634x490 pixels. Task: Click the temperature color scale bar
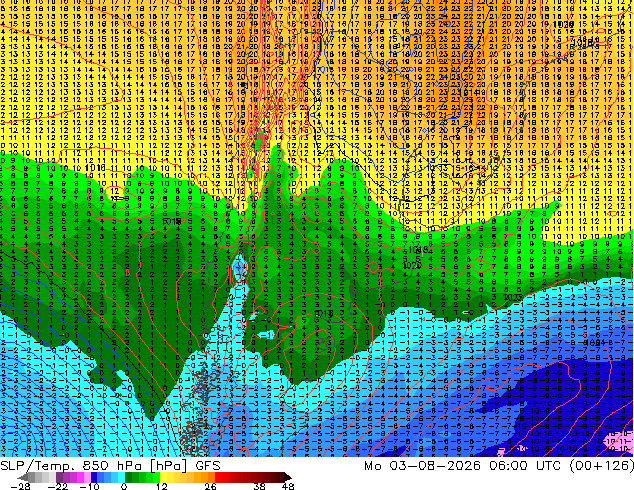(154, 477)
